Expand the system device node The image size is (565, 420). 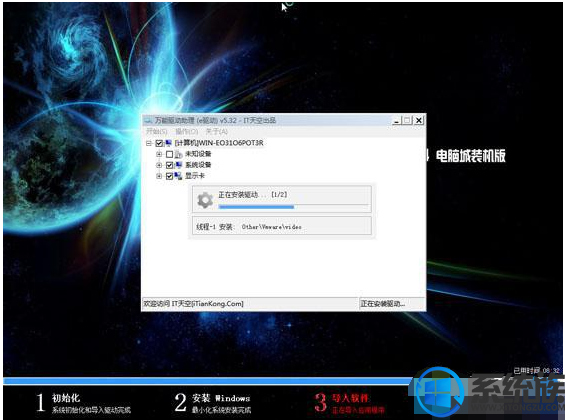(159, 165)
